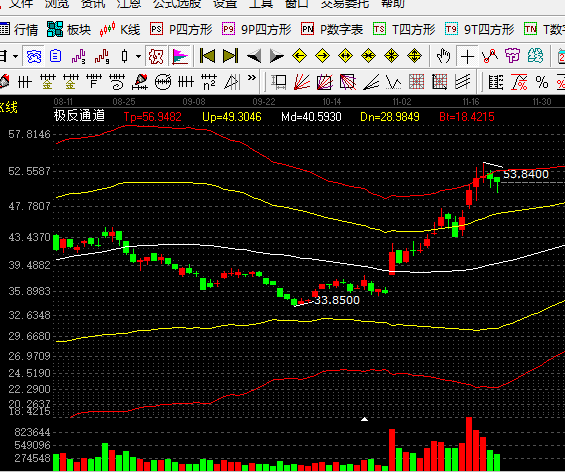
Task: Select the black speed-lines angle tool
Action: pyautogui.click(x=371, y=82)
